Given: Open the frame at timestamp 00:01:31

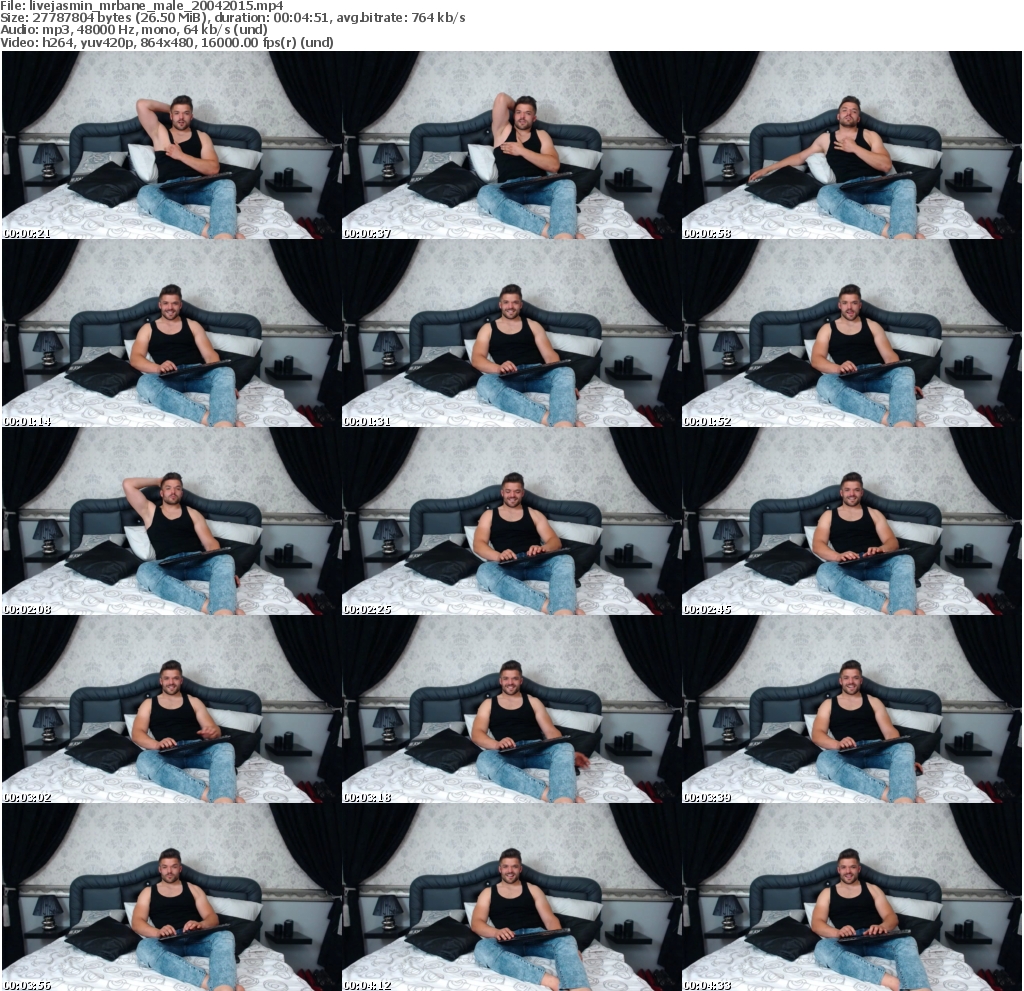Looking at the screenshot, I should (x=511, y=333).
